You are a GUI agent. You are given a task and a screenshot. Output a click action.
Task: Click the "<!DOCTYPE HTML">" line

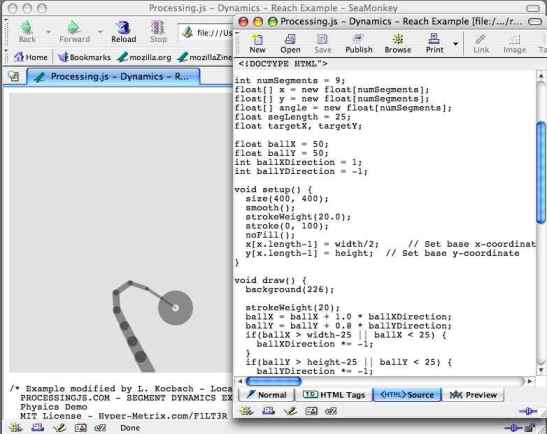tap(283, 64)
